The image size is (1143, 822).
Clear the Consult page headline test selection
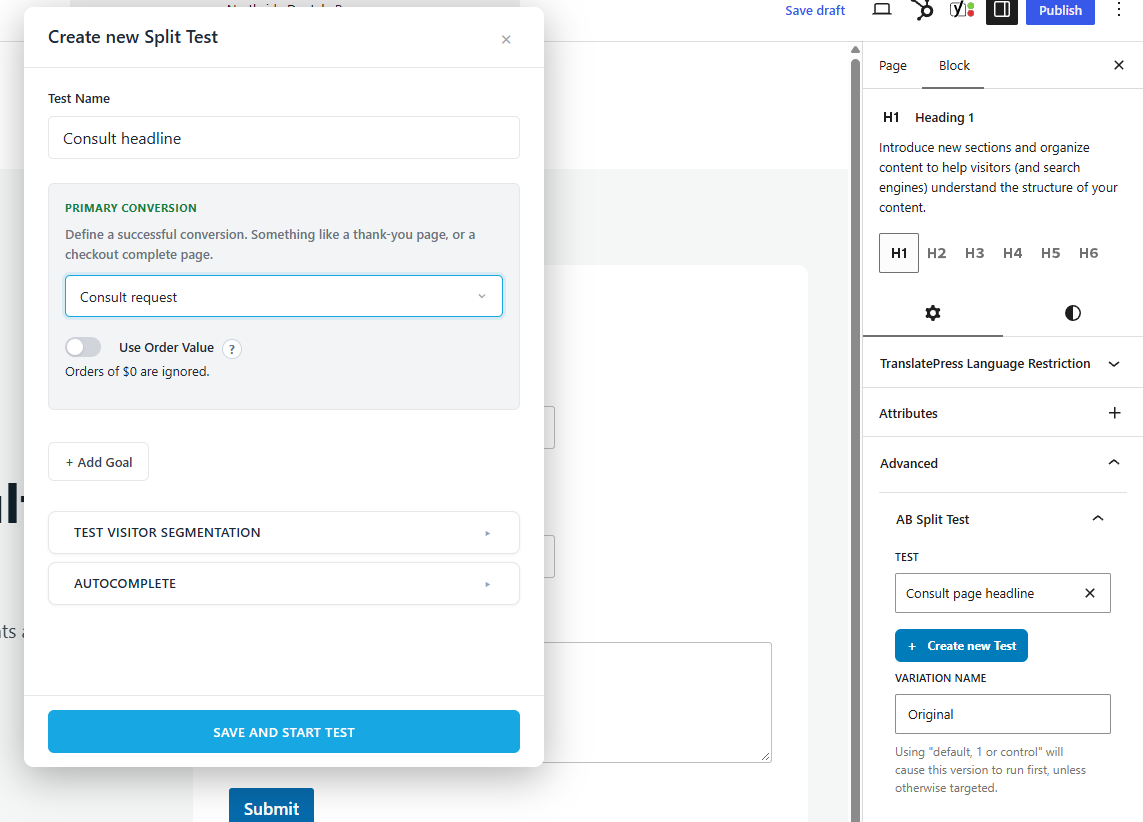pyautogui.click(x=1090, y=593)
